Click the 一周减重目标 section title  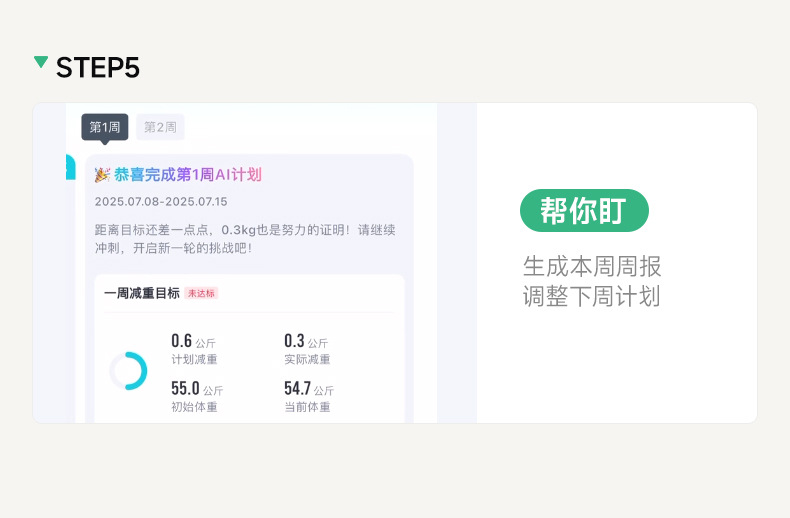142,293
